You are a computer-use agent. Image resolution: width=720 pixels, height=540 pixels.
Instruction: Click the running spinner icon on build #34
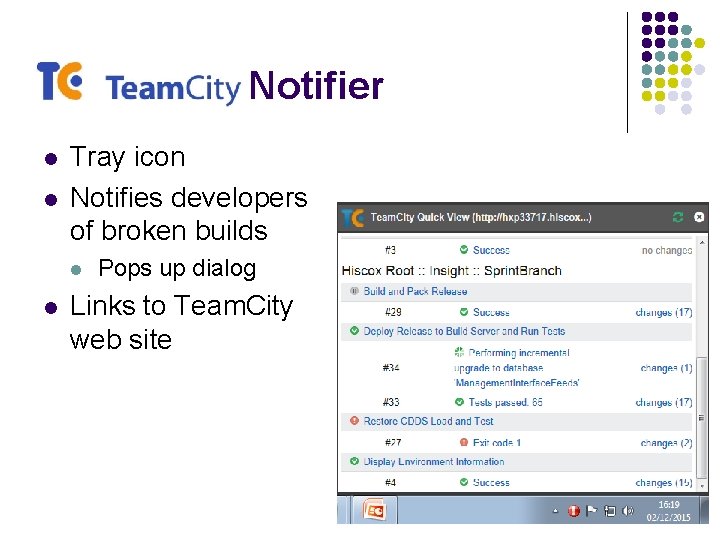(x=459, y=352)
